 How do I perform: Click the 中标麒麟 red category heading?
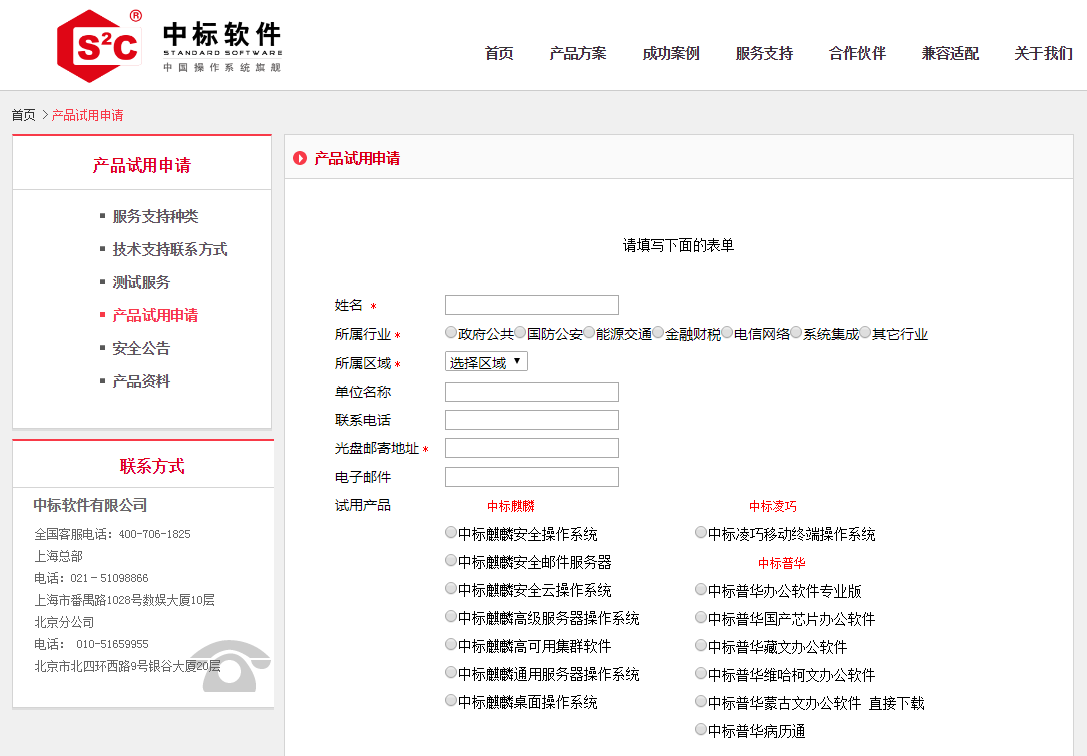point(511,507)
